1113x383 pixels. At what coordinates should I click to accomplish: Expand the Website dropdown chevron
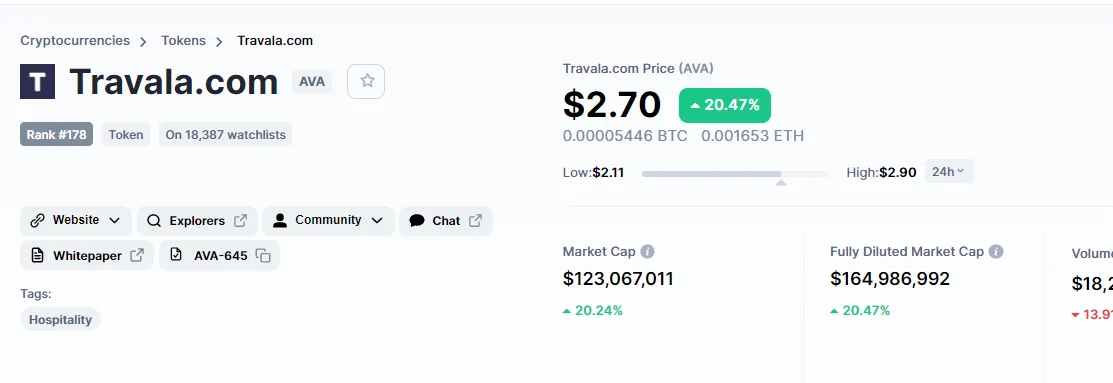[x=114, y=221]
